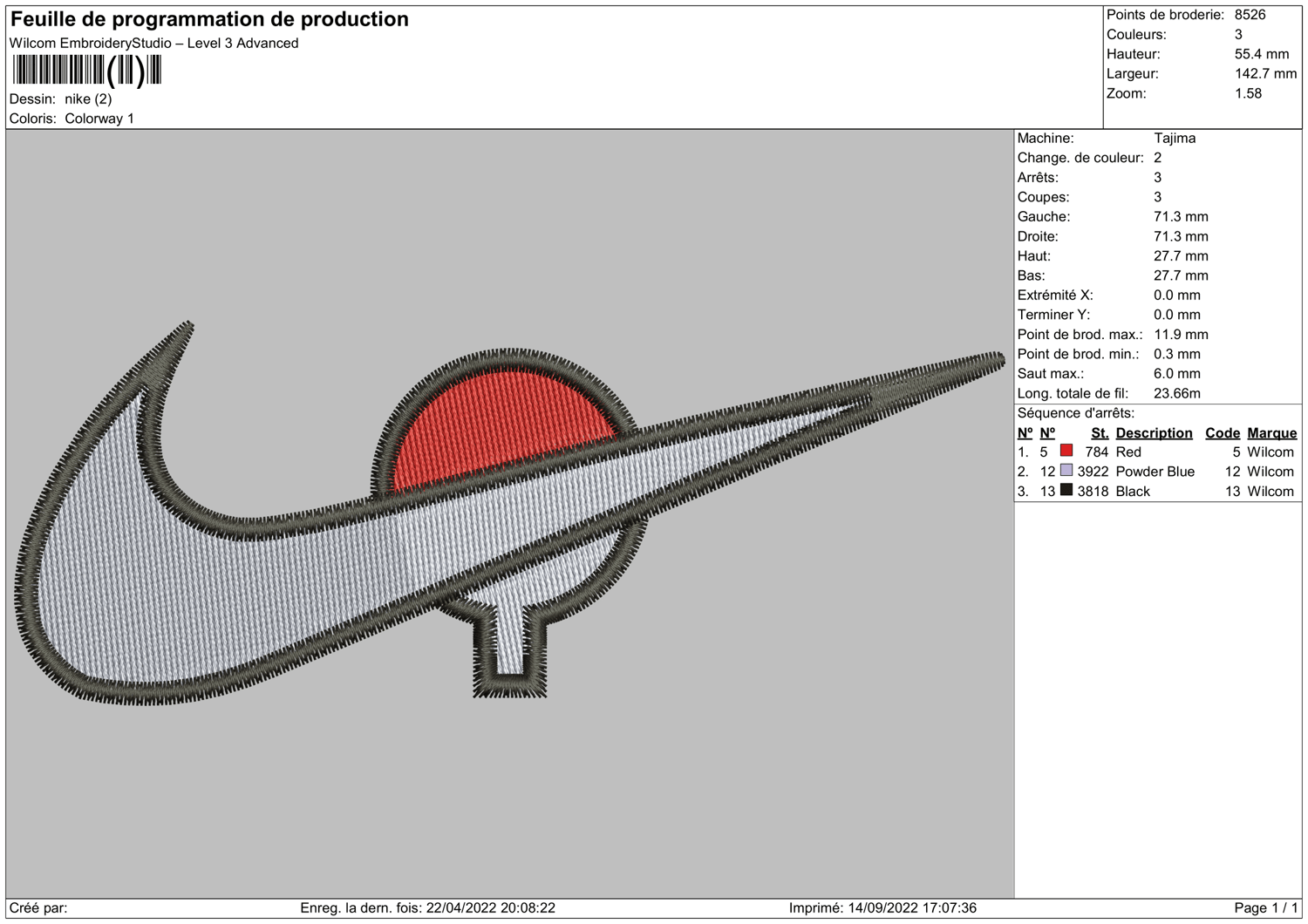Click the 'Page 1 / 1' footer indicator

point(1266,908)
